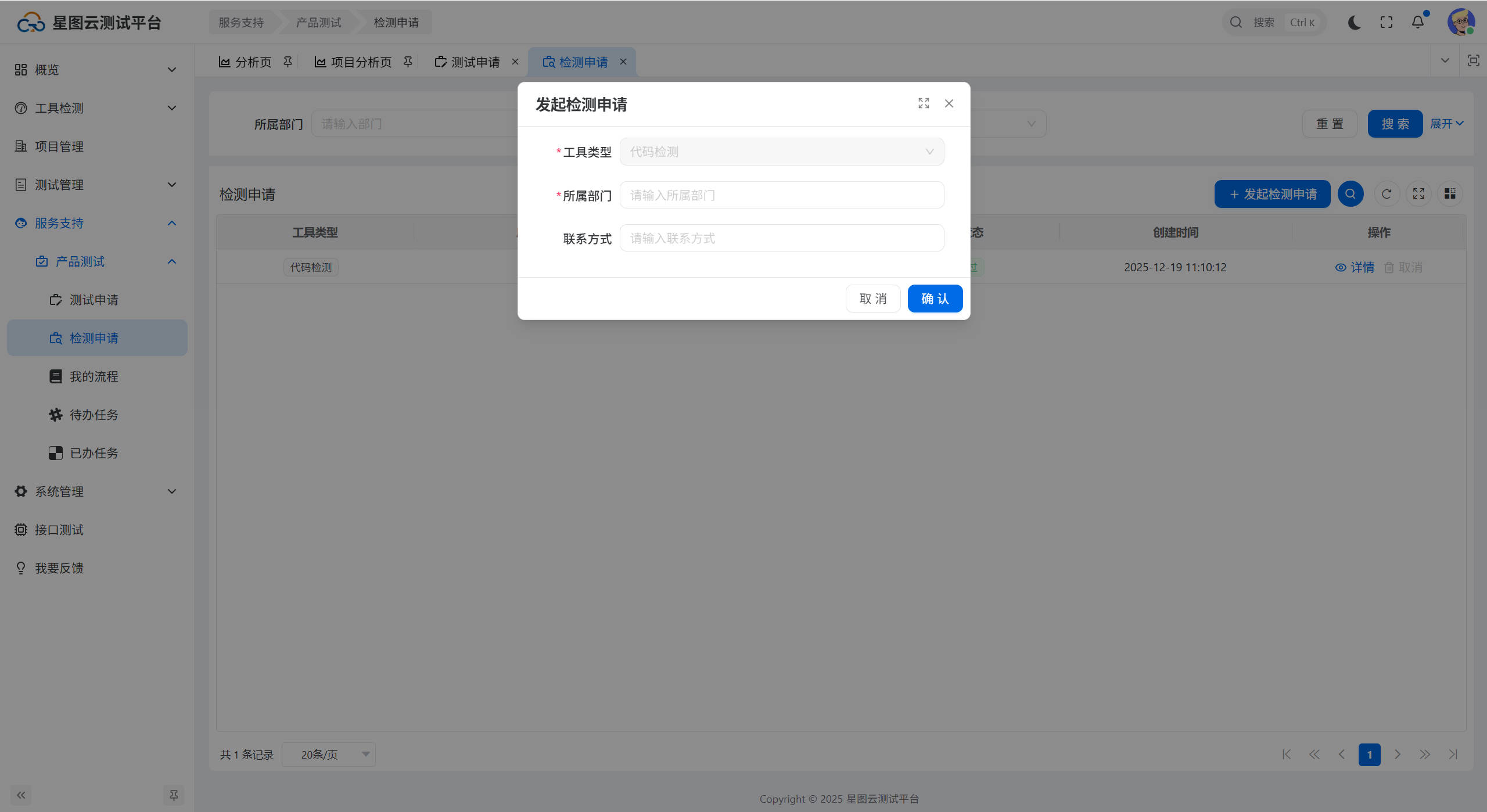Screen dimensions: 1487x812
Task: Click the notification bell icon
Action: click(1418, 23)
